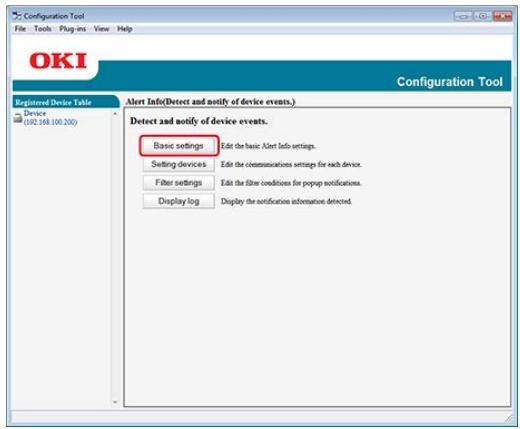Click the Display log button
Image resolution: width=520 pixels, height=429 pixels.
(179, 201)
